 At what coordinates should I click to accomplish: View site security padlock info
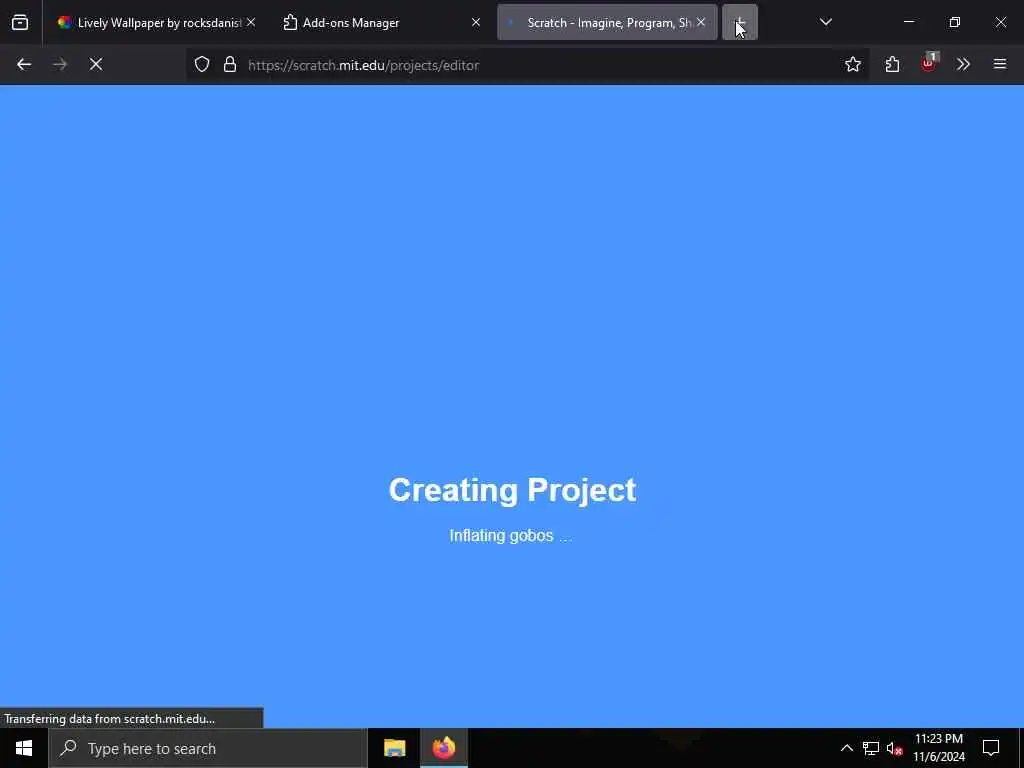(x=230, y=65)
